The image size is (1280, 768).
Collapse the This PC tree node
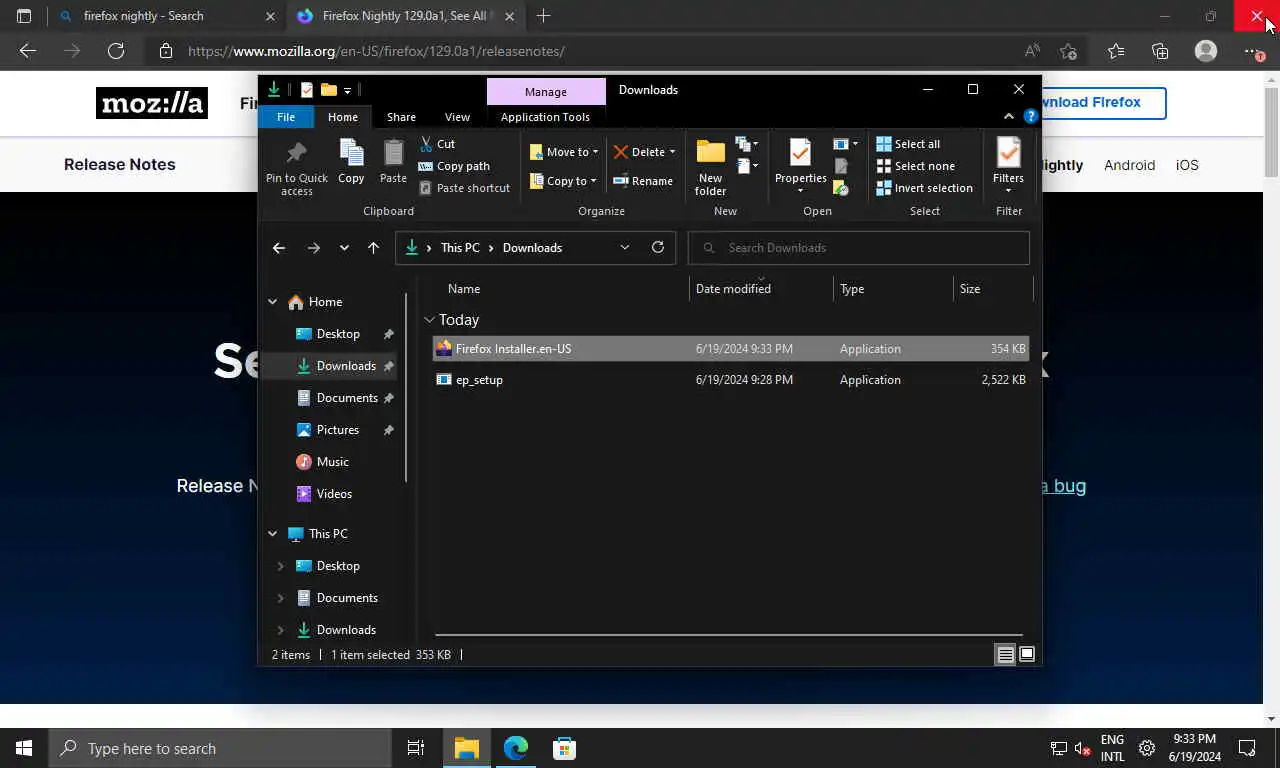(x=272, y=534)
